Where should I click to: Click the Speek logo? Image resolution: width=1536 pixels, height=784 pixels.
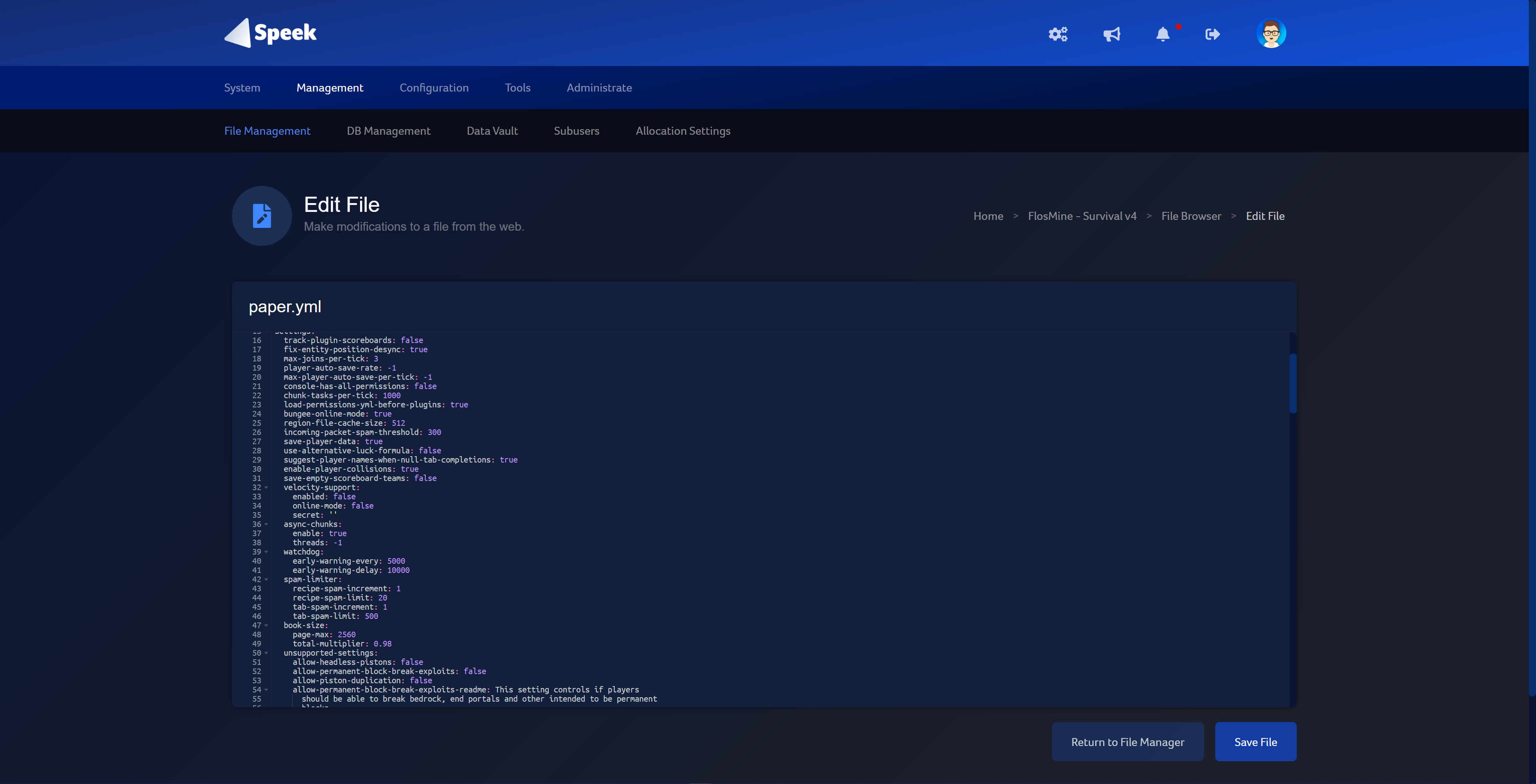coord(270,33)
